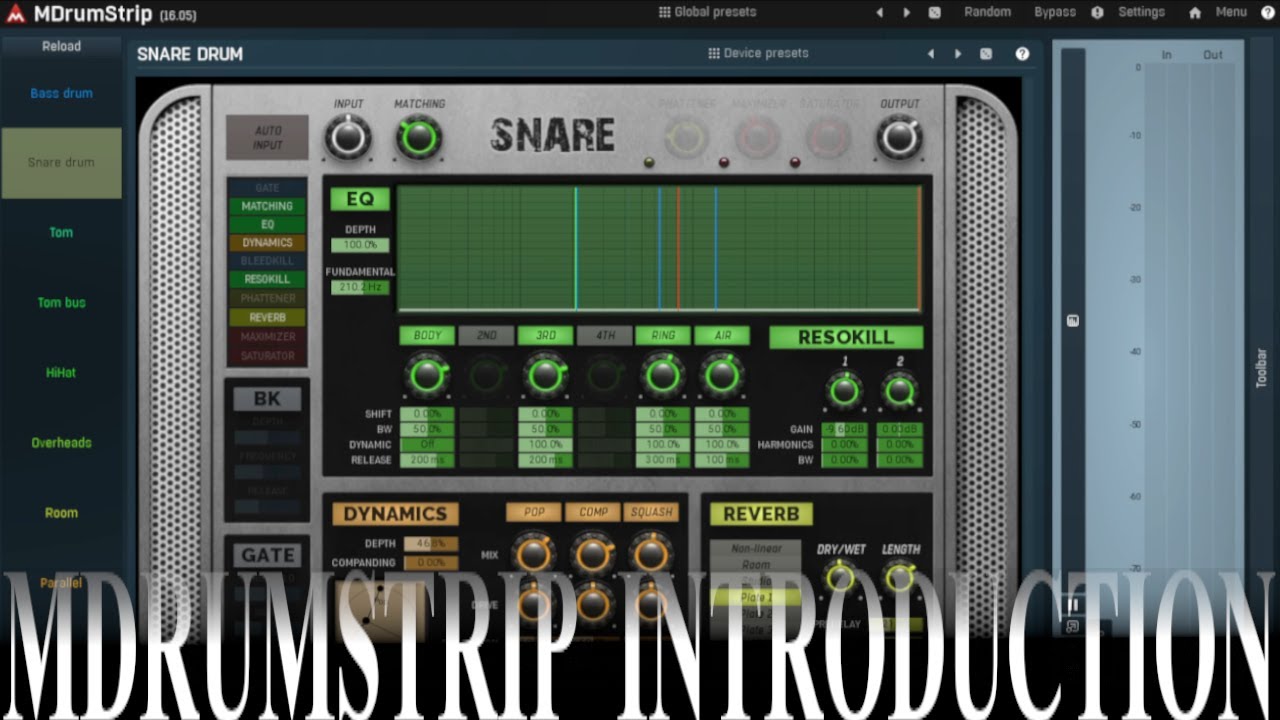Select next global preset arrow
The width and height of the screenshot is (1280, 720).
point(907,13)
